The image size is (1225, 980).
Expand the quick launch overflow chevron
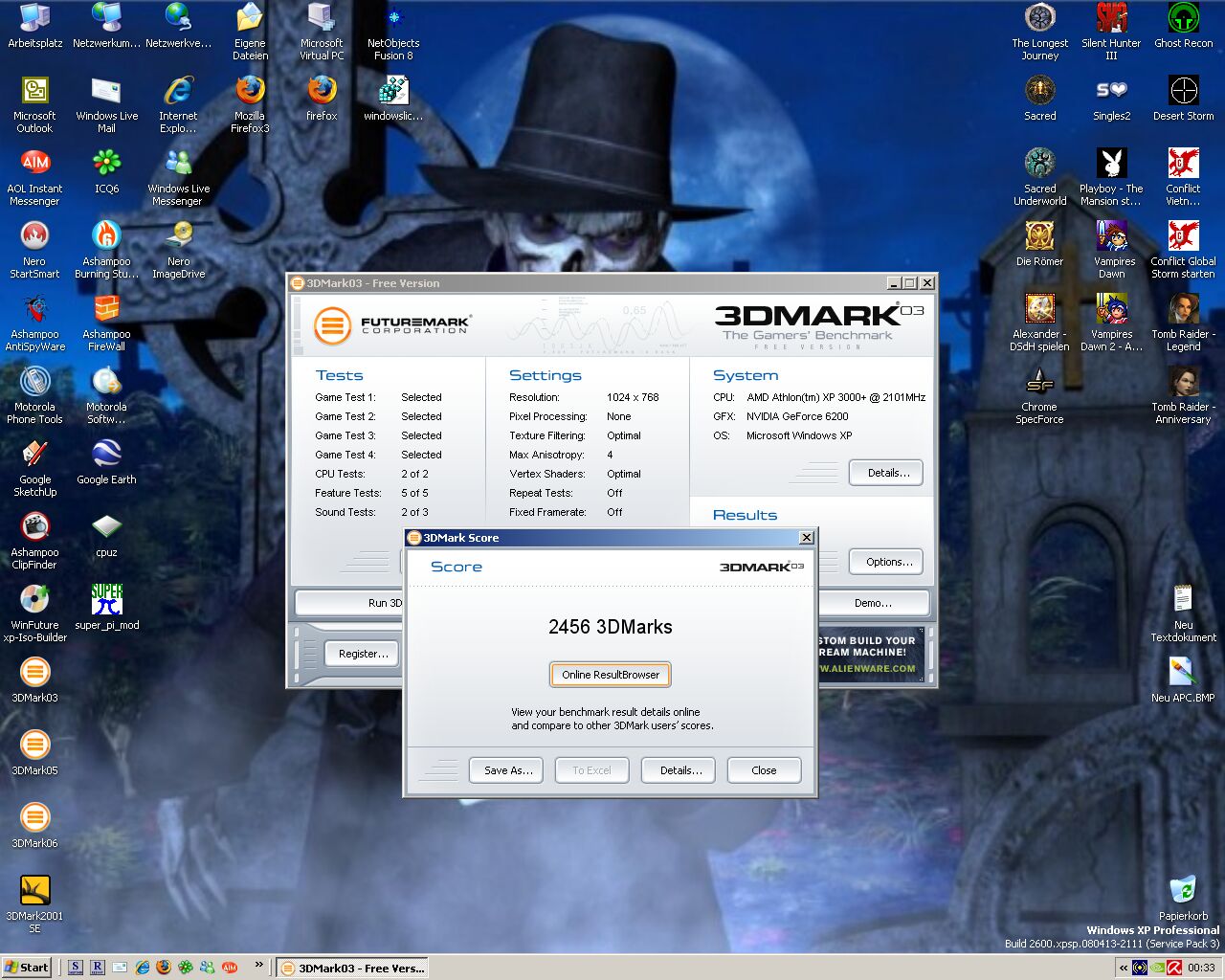point(258,966)
